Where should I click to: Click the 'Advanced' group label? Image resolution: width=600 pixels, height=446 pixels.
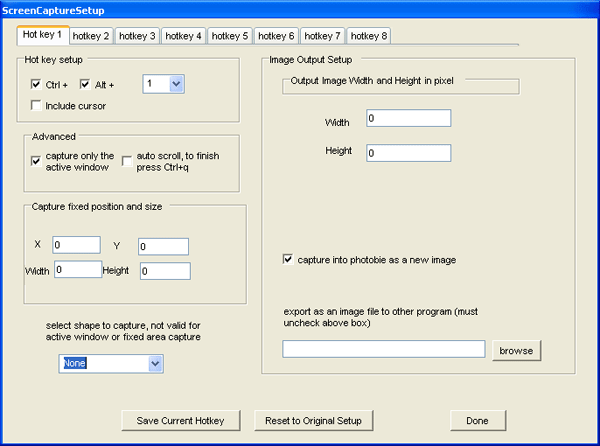pyautogui.click(x=54, y=137)
